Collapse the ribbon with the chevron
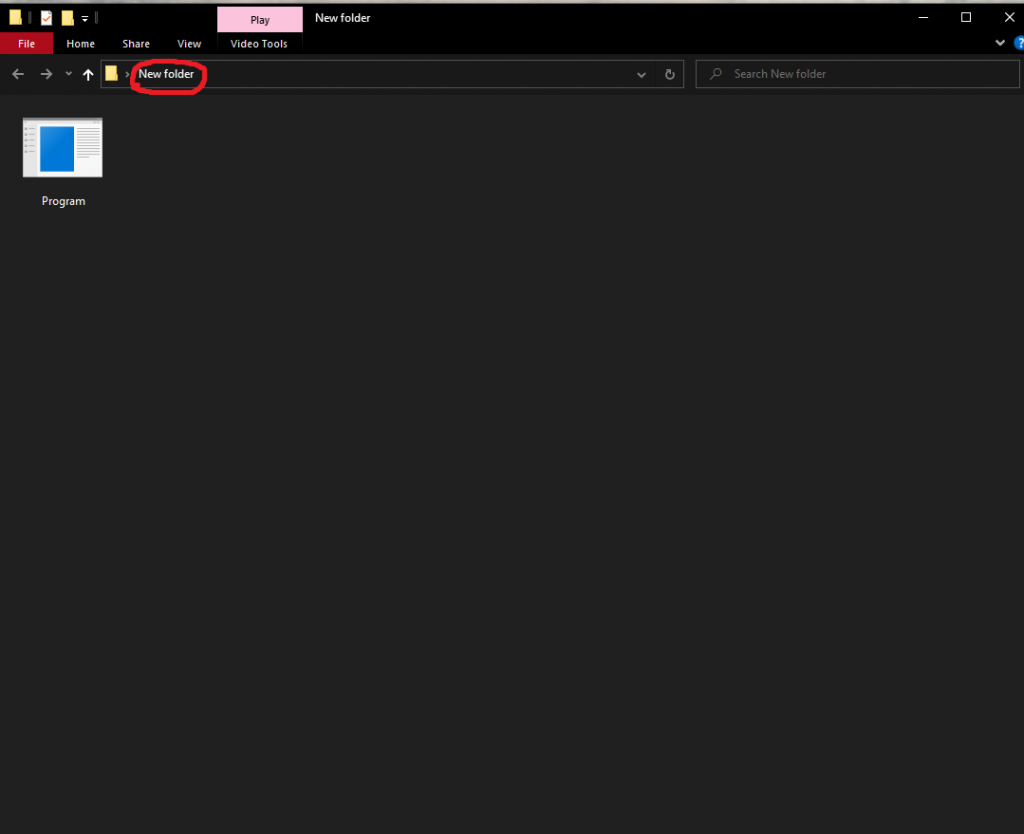1024x834 pixels. [1000, 43]
